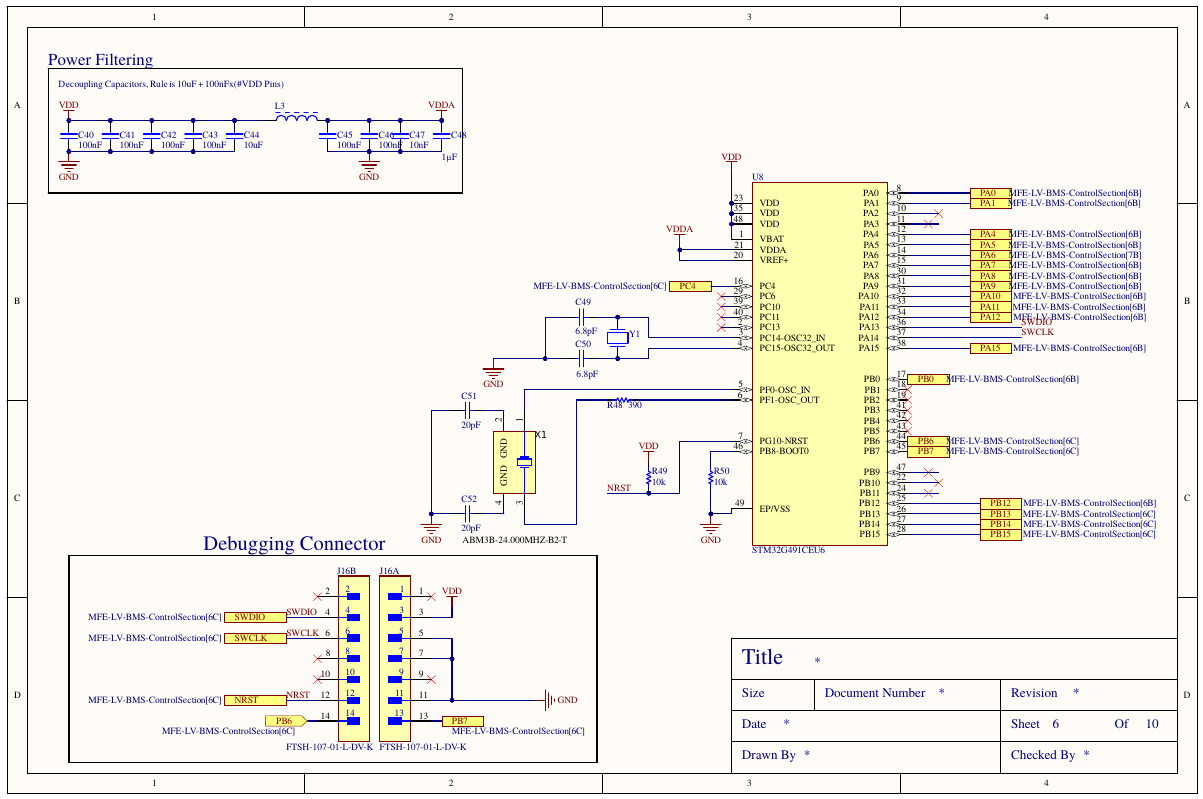Image resolution: width=1203 pixels, height=799 pixels.
Task: Click the PG10-NRST pin label on U8
Action: (x=783, y=441)
